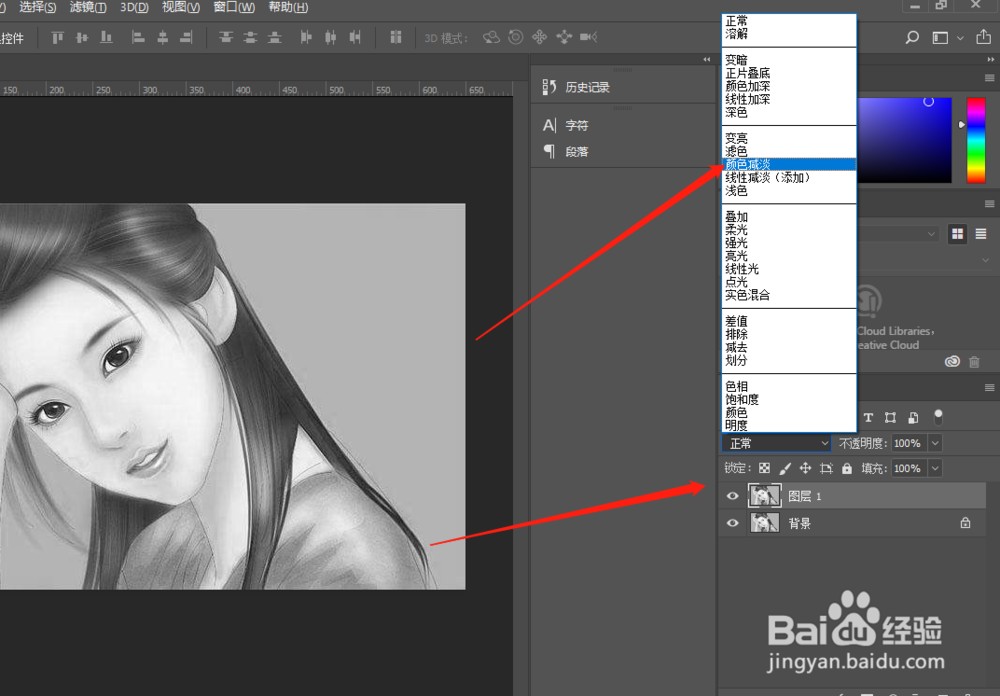The height and width of the screenshot is (696, 1000).
Task: Select 颜色减淡 blend mode
Action: tap(789, 164)
